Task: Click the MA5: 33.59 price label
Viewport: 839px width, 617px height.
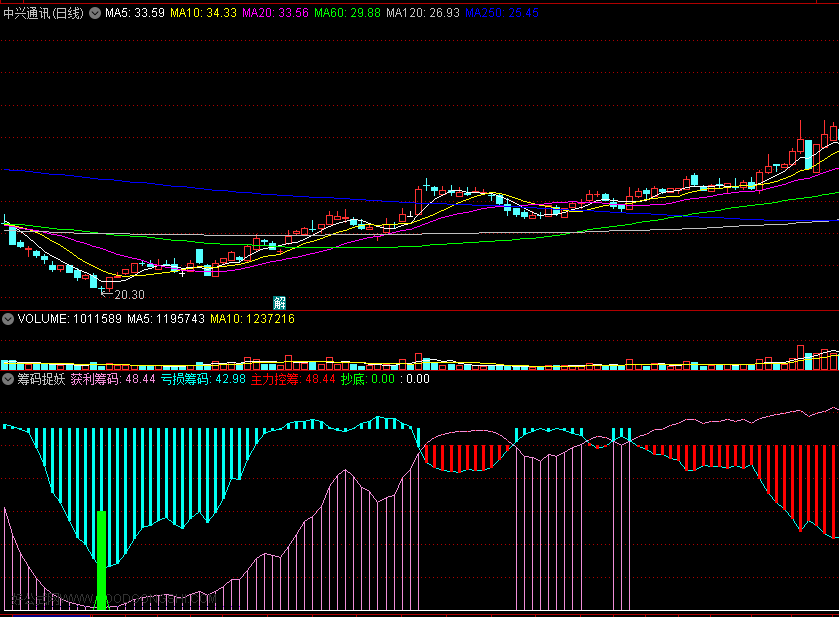Action: tap(135, 13)
